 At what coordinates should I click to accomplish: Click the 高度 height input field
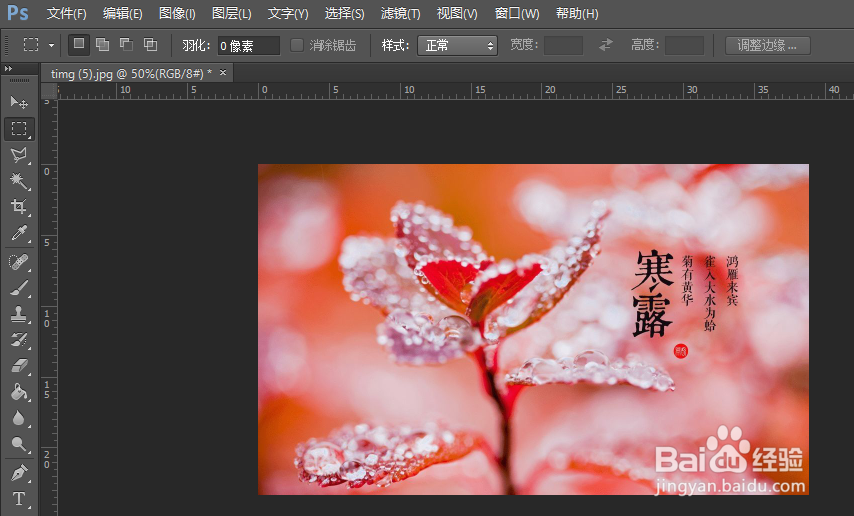click(684, 45)
